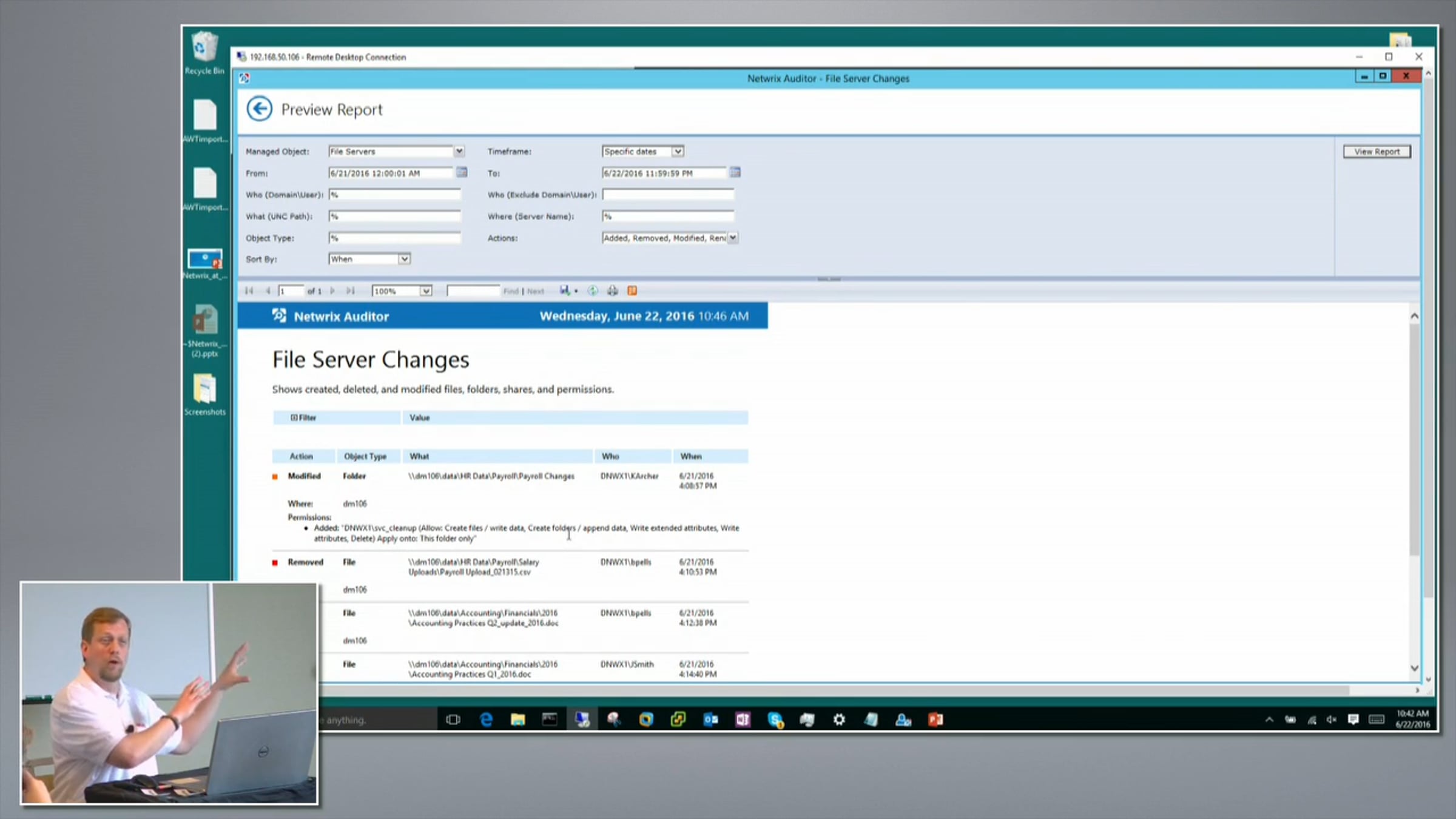Open File Explorer from the taskbar

[x=517, y=720]
